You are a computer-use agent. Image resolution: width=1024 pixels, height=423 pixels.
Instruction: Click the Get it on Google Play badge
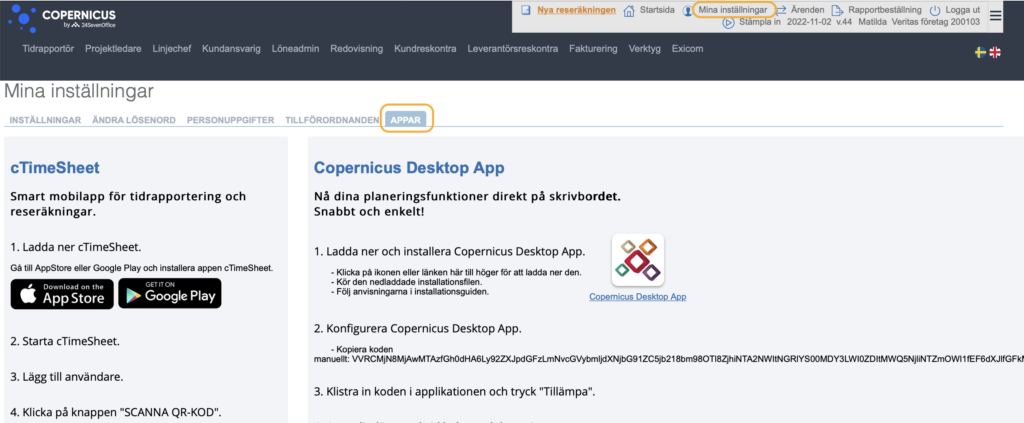[x=170, y=294]
